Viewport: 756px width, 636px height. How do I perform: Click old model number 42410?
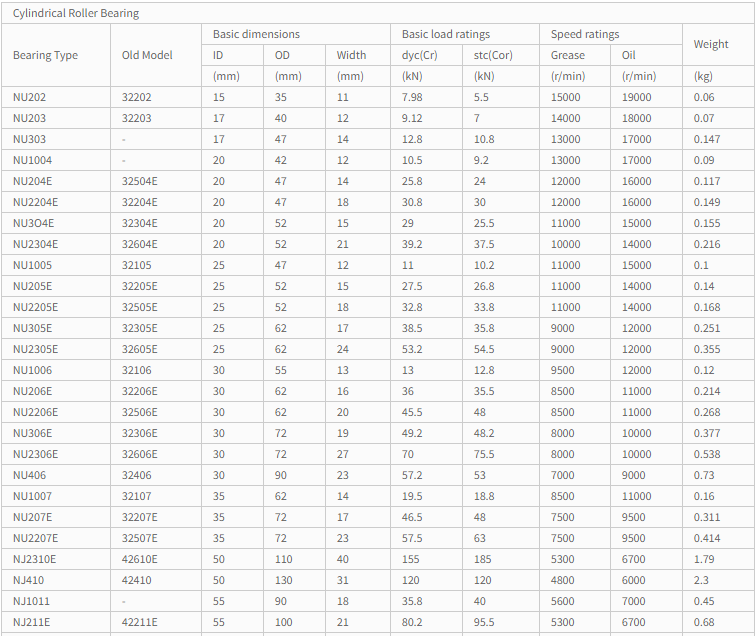pyautogui.click(x=136, y=580)
